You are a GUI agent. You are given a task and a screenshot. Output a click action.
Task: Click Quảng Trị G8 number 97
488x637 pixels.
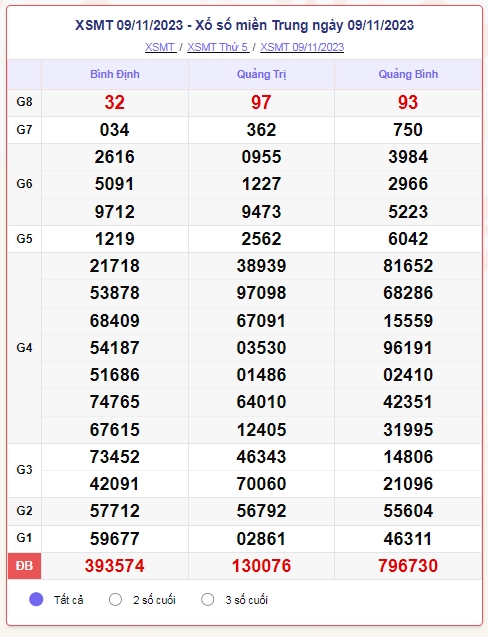[261, 102]
